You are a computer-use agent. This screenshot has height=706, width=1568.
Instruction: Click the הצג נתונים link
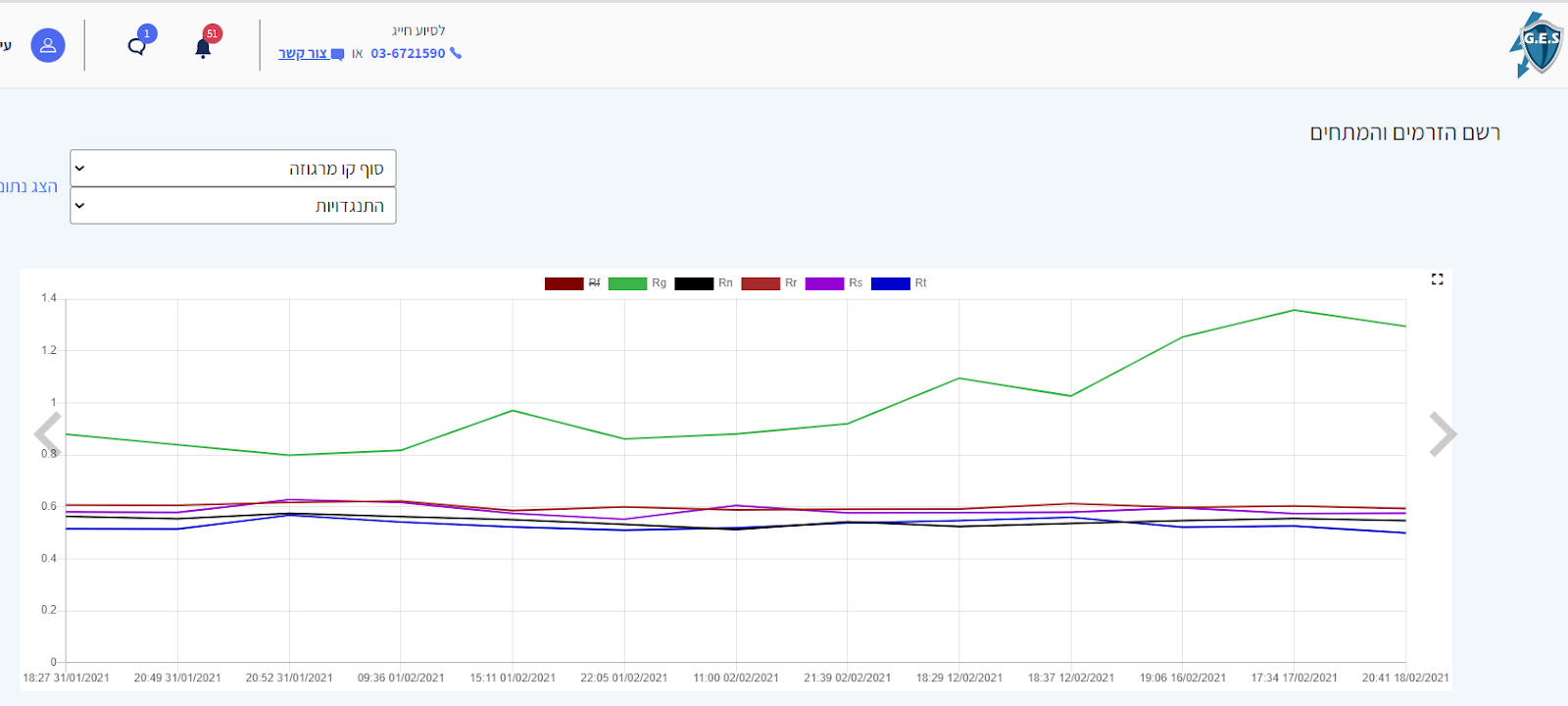coord(28,186)
